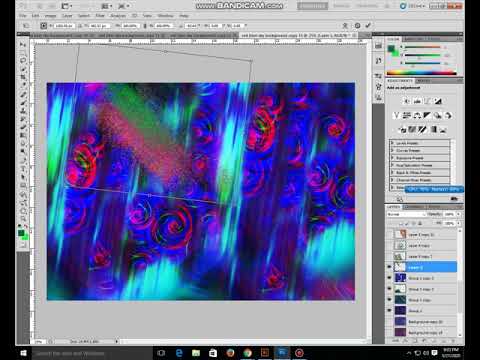This screenshot has width=480, height=360.
Task: Select the Move tool
Action: tap(23, 44)
